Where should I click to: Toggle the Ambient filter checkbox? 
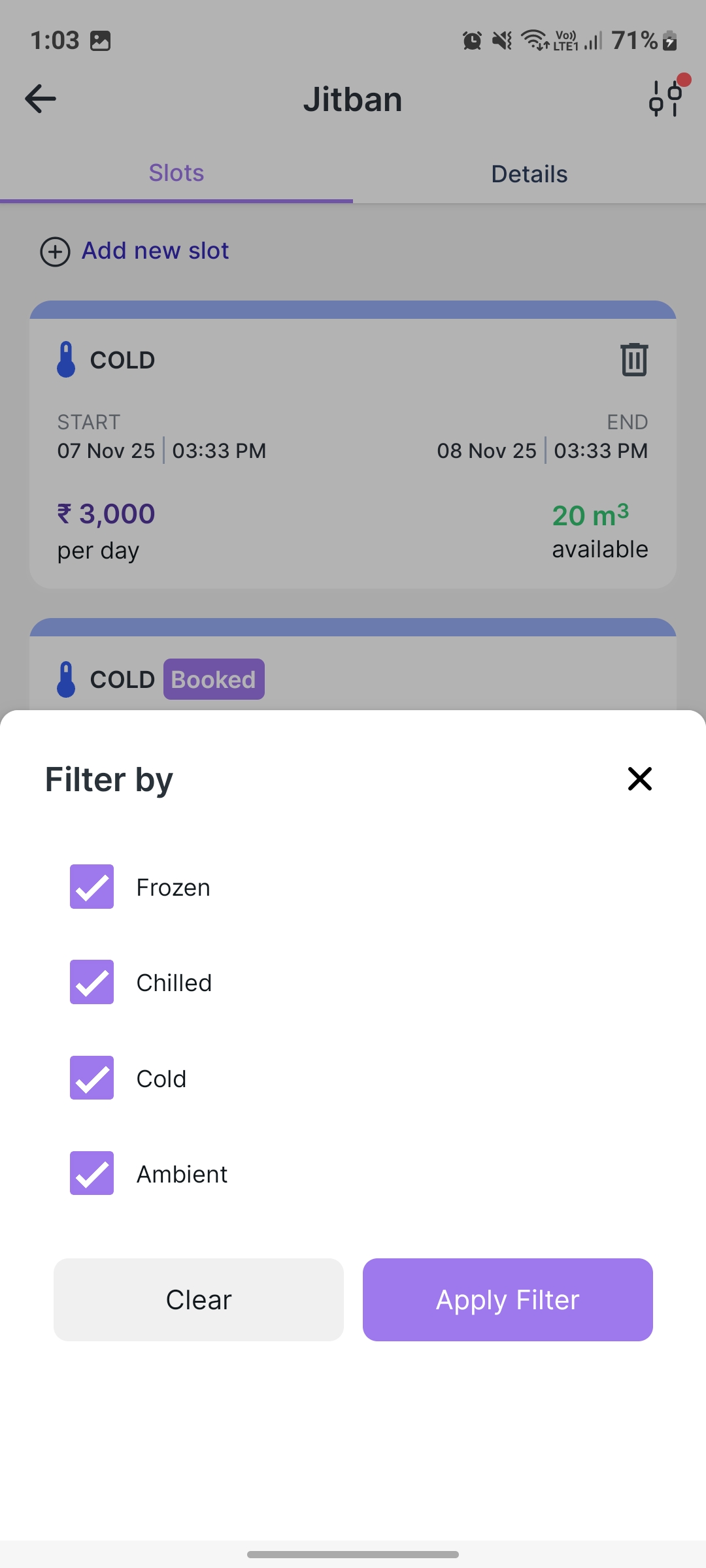[x=92, y=1173]
